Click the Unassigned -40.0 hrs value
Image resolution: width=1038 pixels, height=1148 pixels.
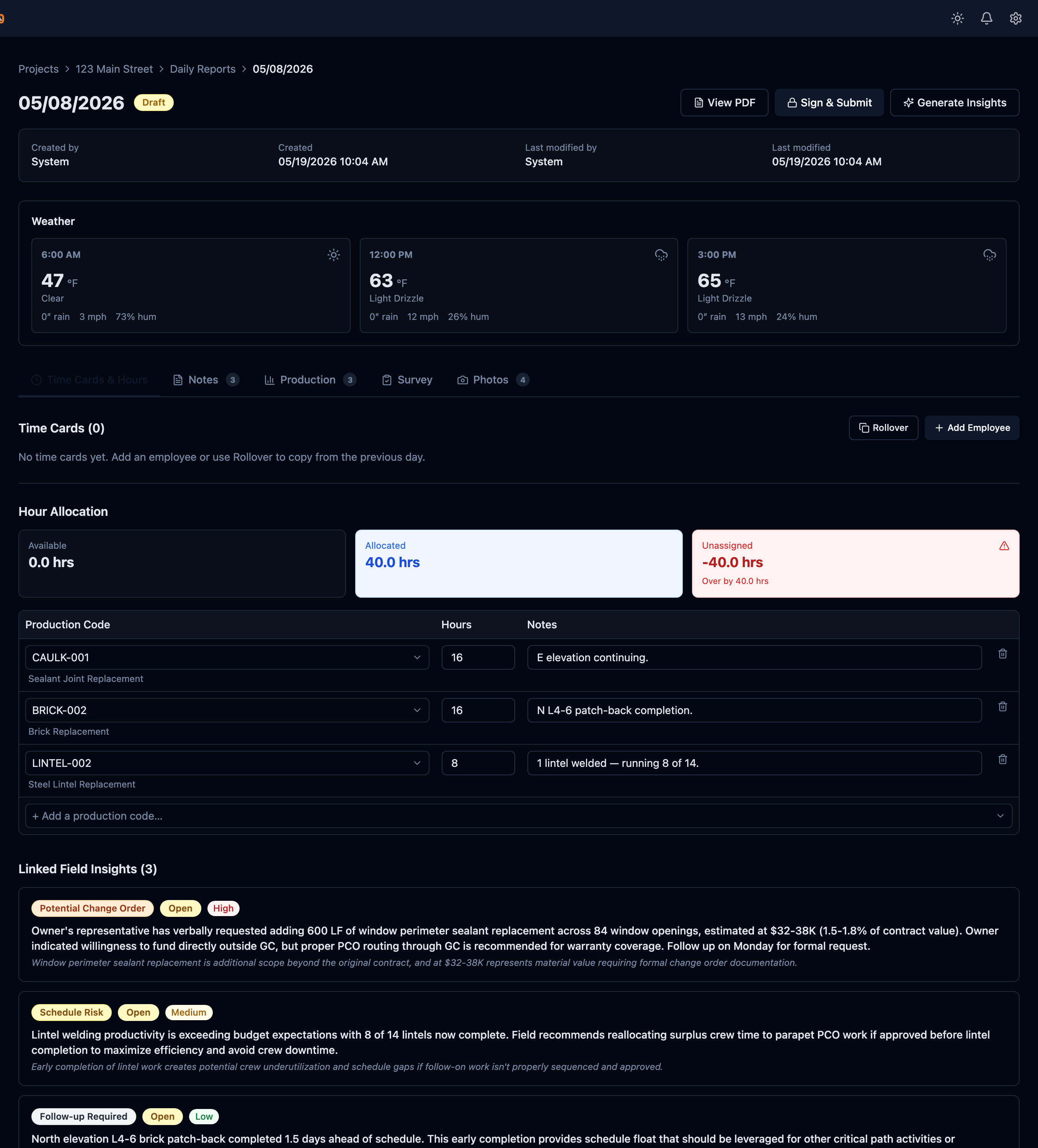point(732,563)
